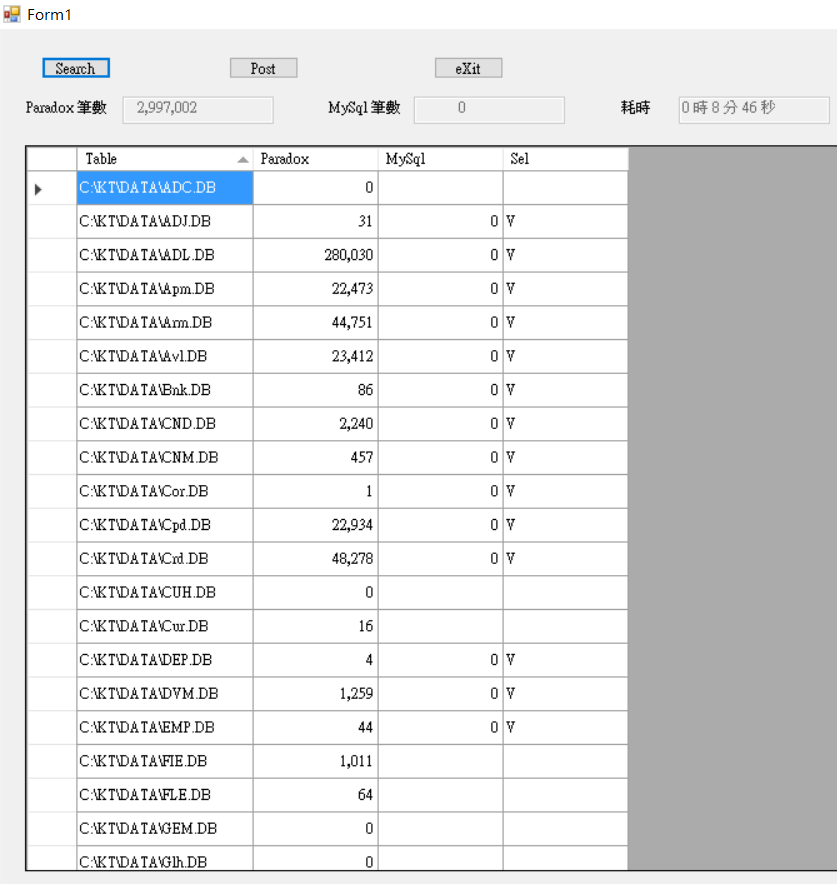Click the Paradox value 44,751
This screenshot has height=884, width=837.
tap(316, 323)
